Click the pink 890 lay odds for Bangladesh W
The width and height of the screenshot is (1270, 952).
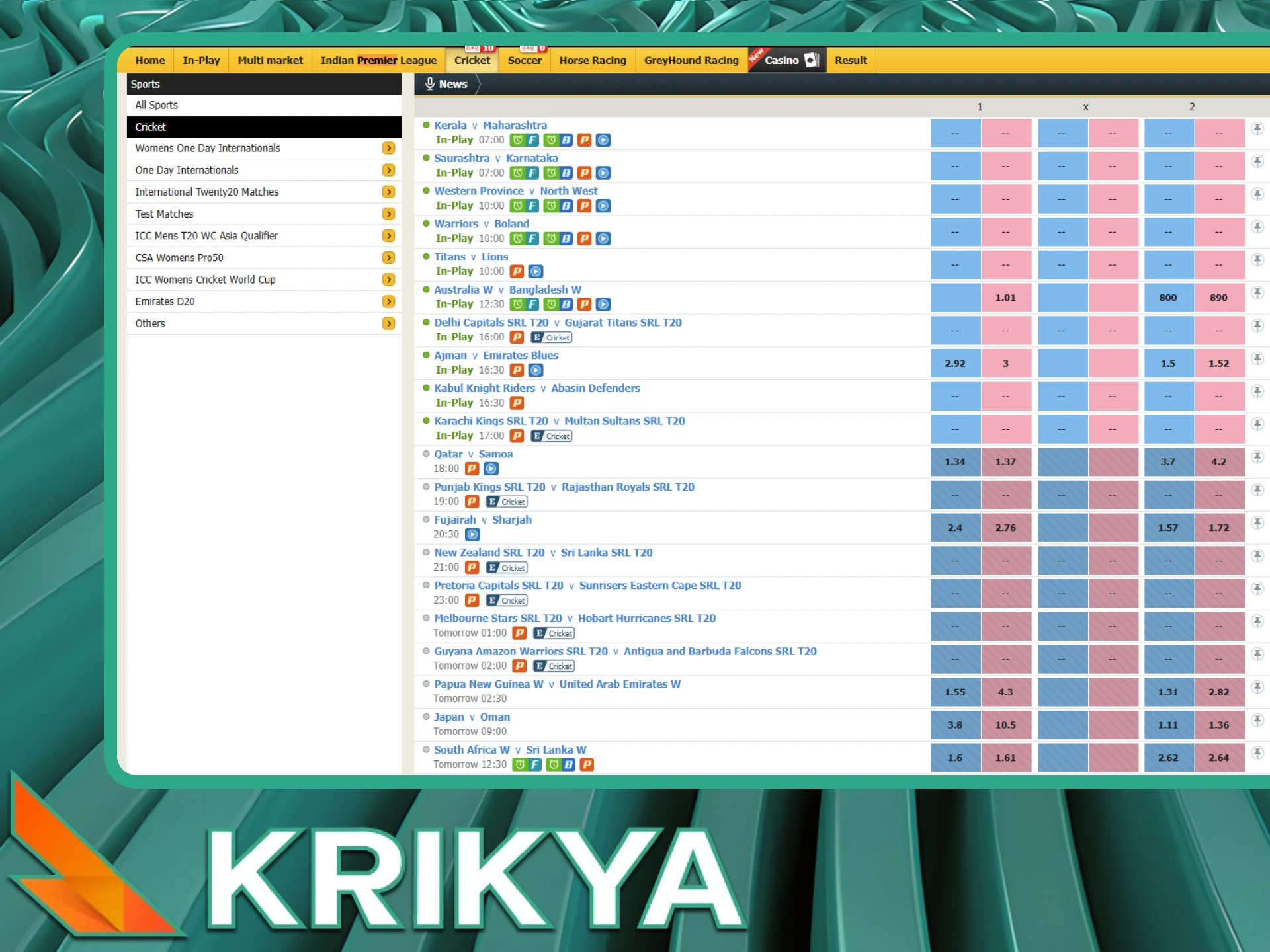[x=1218, y=297]
